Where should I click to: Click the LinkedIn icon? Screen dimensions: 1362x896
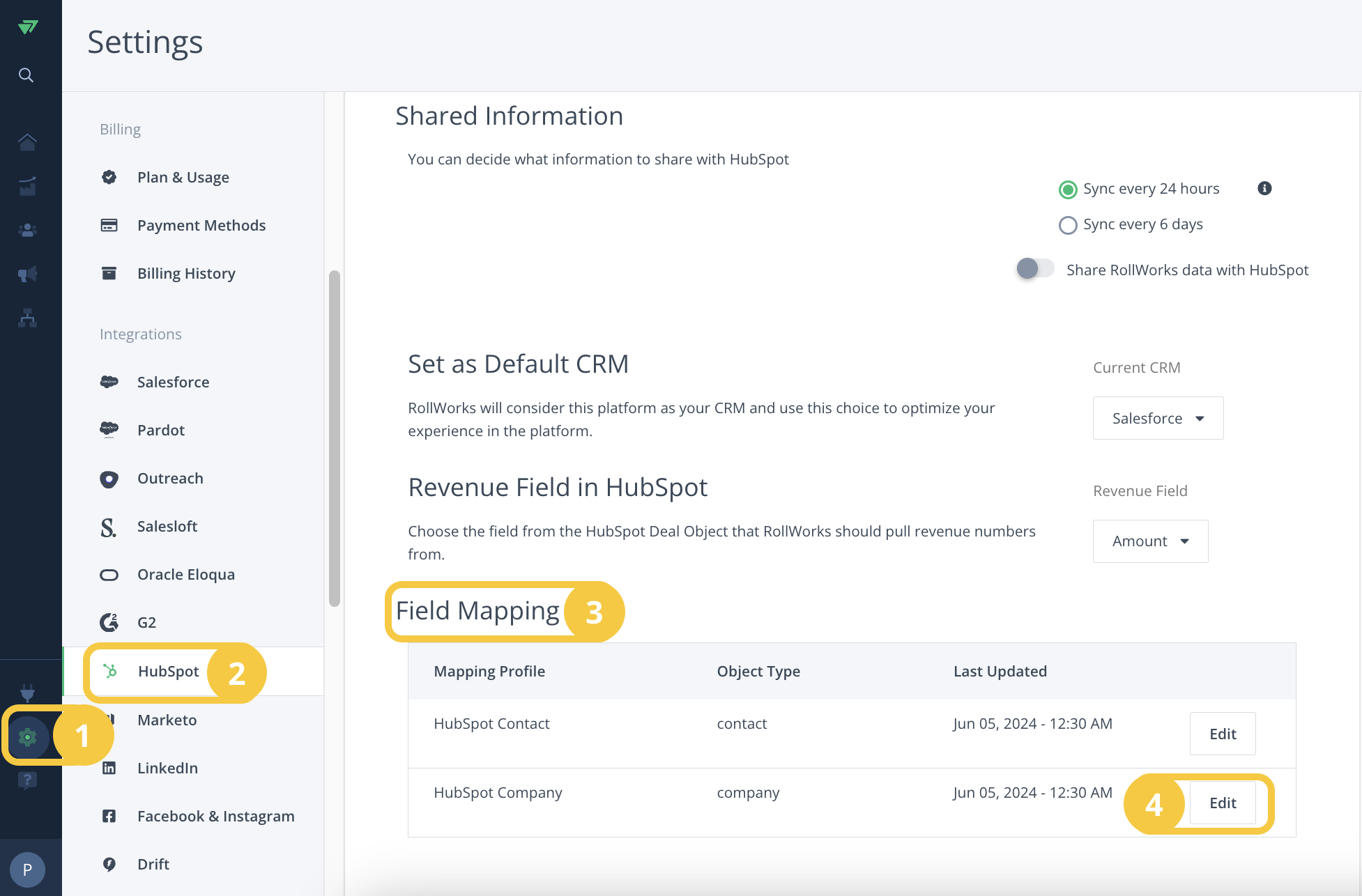tap(109, 768)
